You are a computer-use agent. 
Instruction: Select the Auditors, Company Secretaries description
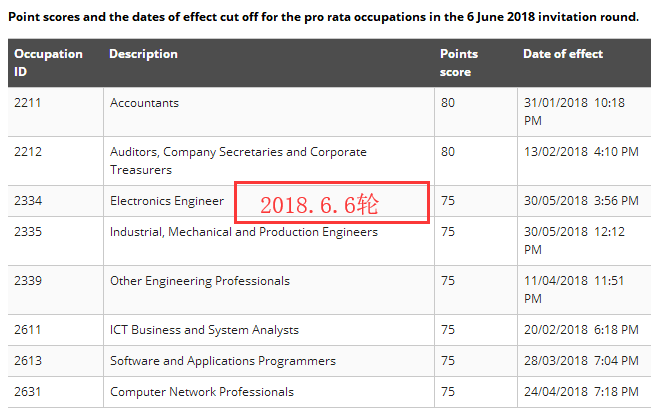(x=238, y=161)
